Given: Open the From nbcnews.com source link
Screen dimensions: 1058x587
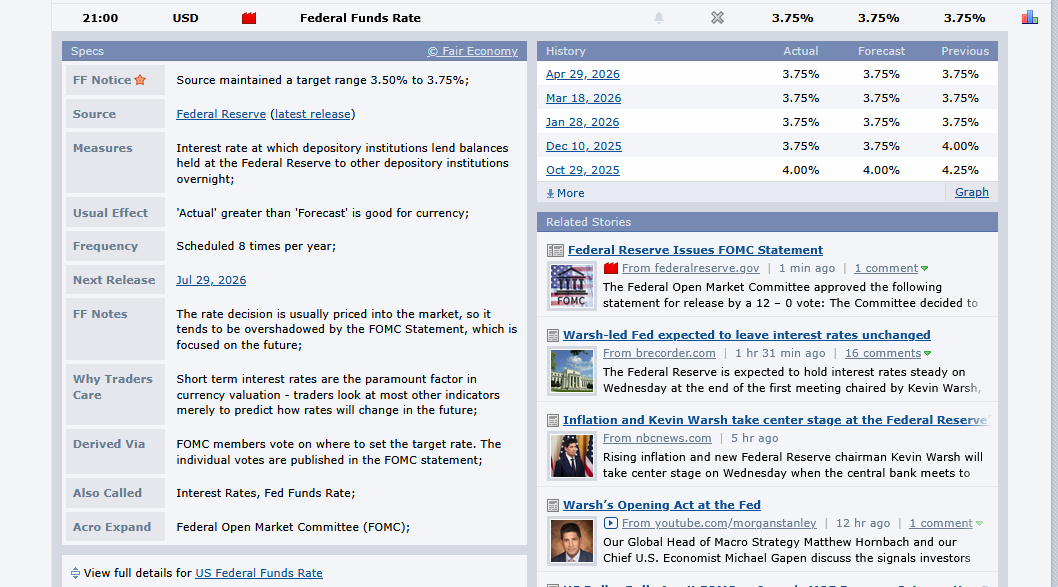Looking at the screenshot, I should pos(657,438).
